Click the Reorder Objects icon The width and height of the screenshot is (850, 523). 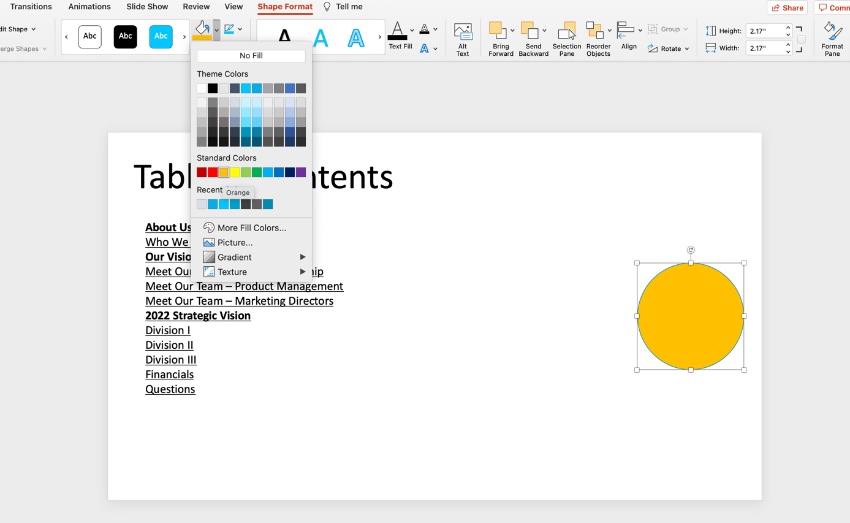(595, 31)
